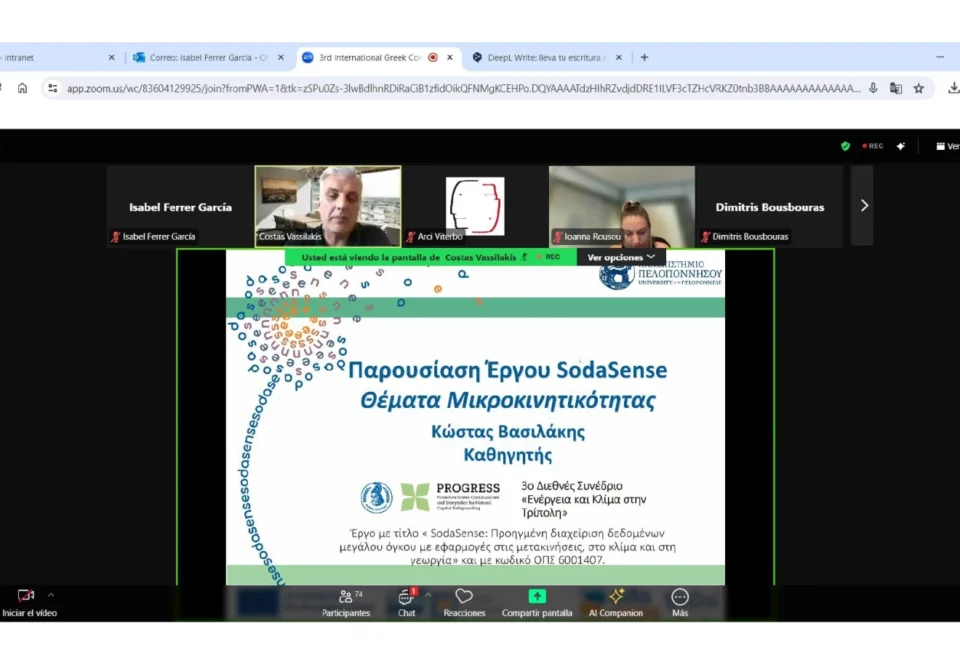Click the Ver view button at top right
This screenshot has height=669, width=960.
click(947, 146)
